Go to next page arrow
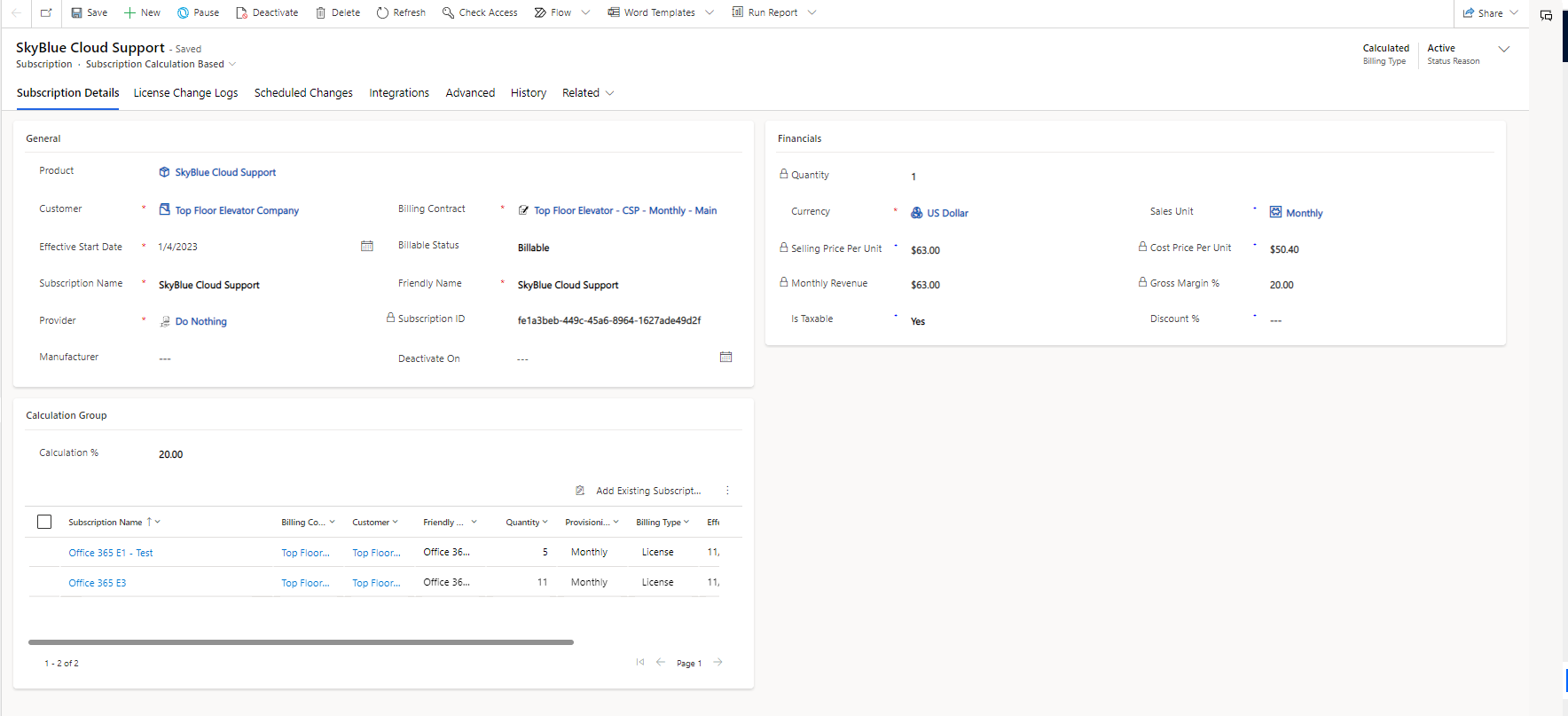The height and width of the screenshot is (716, 1568). [x=718, y=662]
